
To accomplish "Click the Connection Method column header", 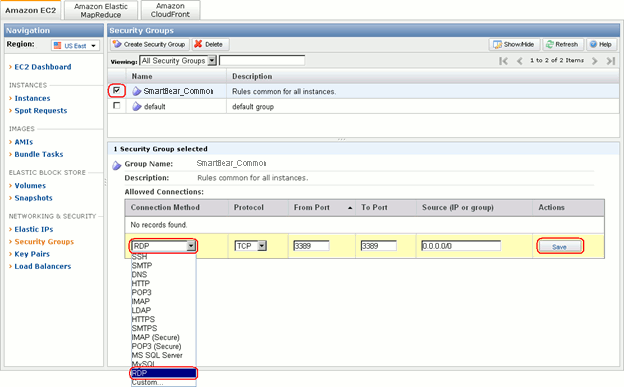I will (177, 208).
